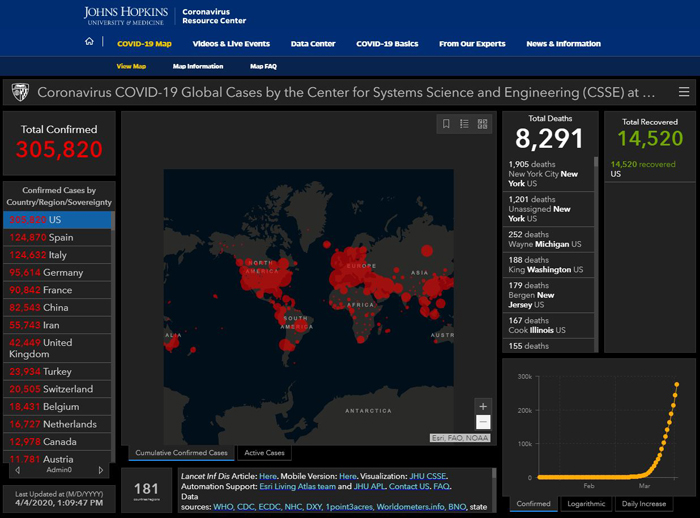
Task: Click the JHU shield icon beside dashboard title
Action: [20, 92]
